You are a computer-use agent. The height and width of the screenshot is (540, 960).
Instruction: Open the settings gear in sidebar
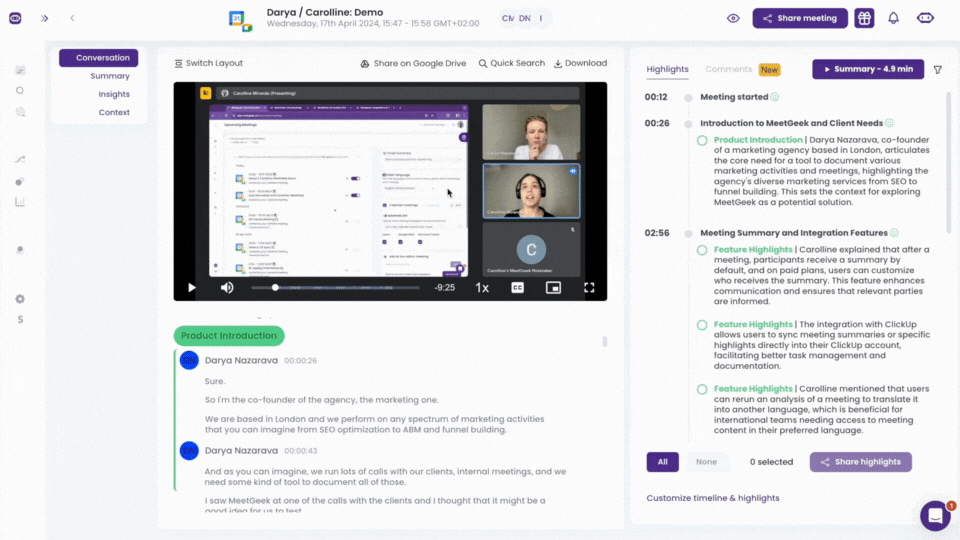[x=20, y=299]
